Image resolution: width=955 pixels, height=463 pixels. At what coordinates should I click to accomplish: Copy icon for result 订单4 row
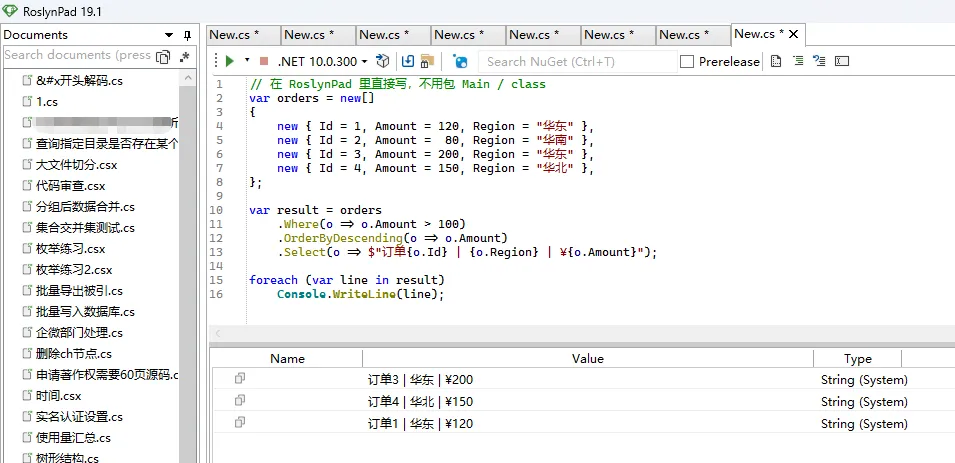(240, 400)
